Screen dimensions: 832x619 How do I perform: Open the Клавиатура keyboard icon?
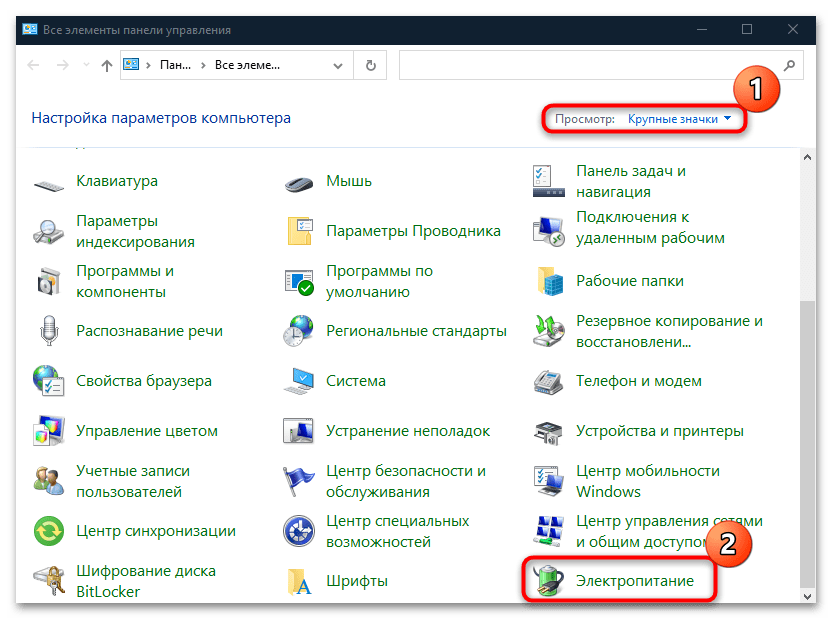coord(48,182)
